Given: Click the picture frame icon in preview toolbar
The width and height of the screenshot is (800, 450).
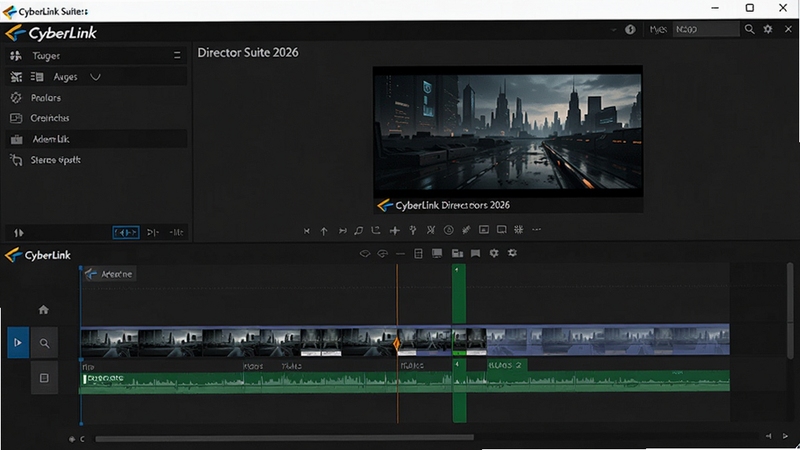Looking at the screenshot, I should tap(484, 230).
